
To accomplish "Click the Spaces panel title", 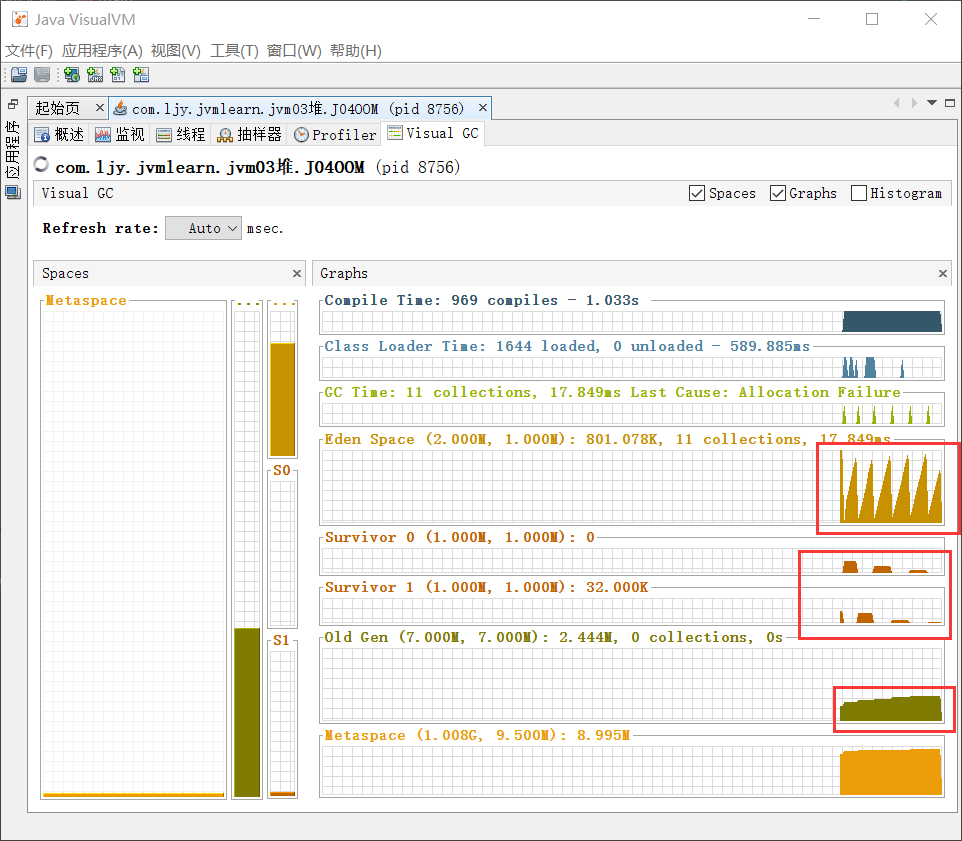I will click(x=65, y=274).
